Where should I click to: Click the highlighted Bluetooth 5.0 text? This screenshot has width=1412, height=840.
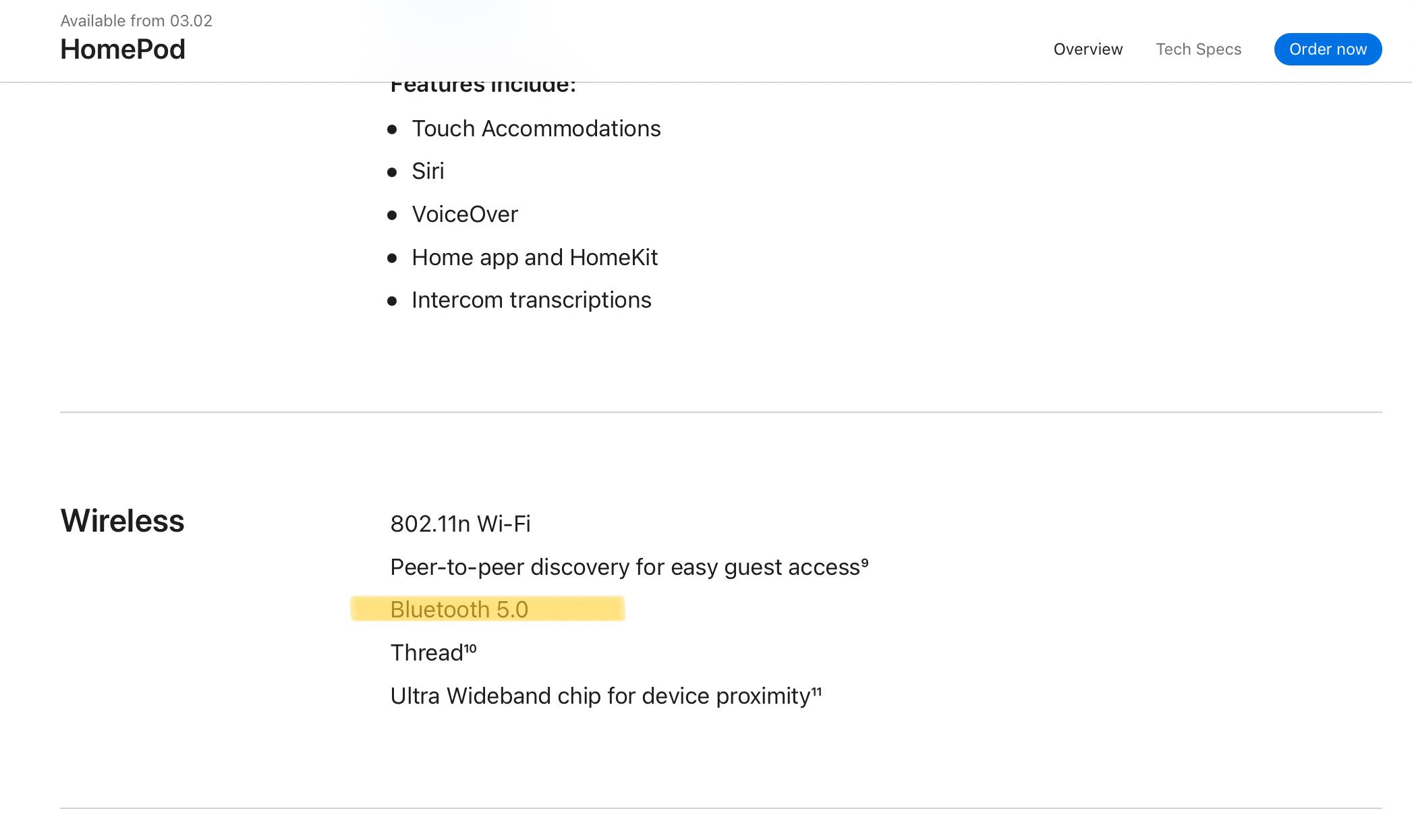point(459,609)
